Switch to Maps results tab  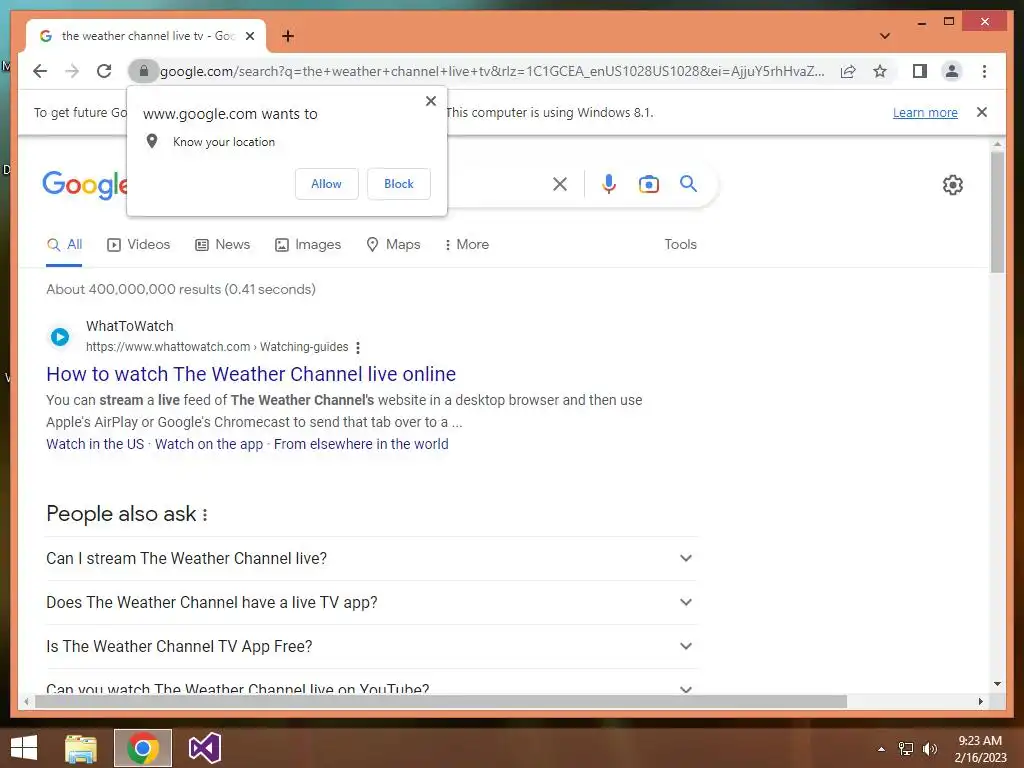(393, 244)
